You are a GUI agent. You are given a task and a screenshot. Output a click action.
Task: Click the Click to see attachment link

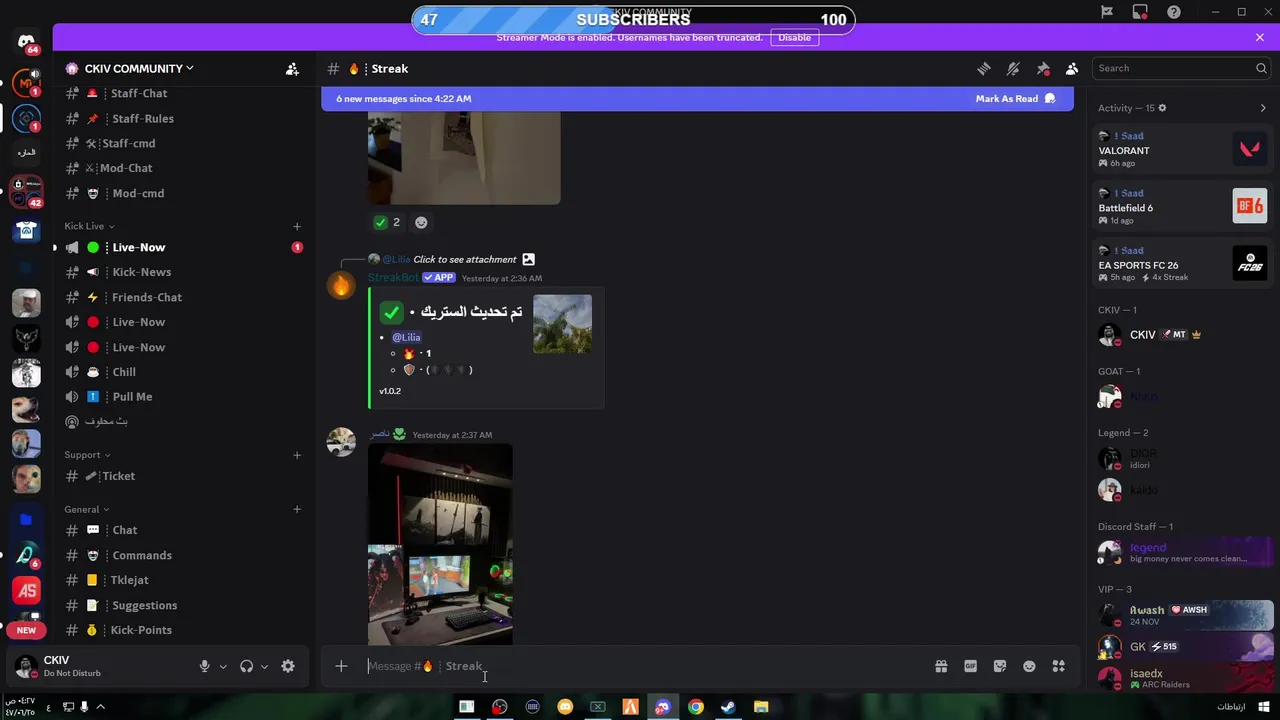coord(465,259)
